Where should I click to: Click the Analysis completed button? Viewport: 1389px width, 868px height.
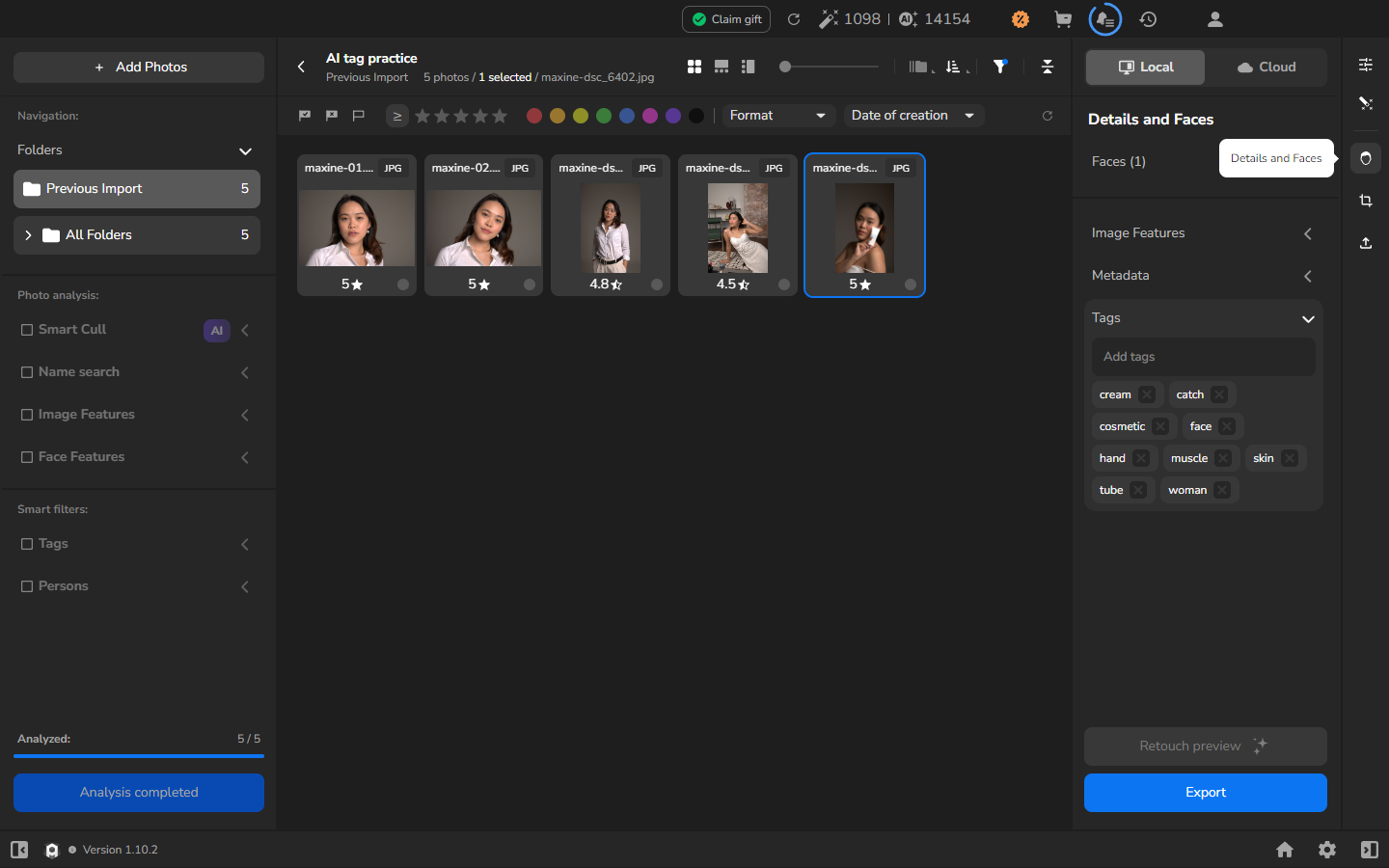pos(139,793)
